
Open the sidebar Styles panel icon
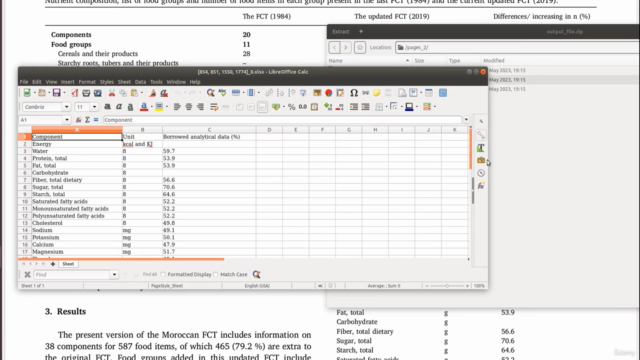481,148
